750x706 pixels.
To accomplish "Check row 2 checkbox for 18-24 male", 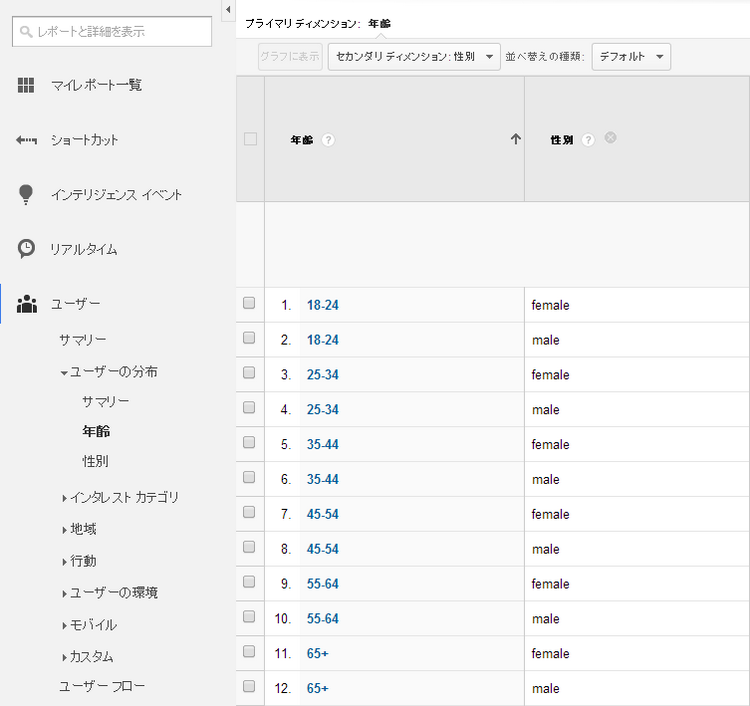I will pyautogui.click(x=249, y=338).
